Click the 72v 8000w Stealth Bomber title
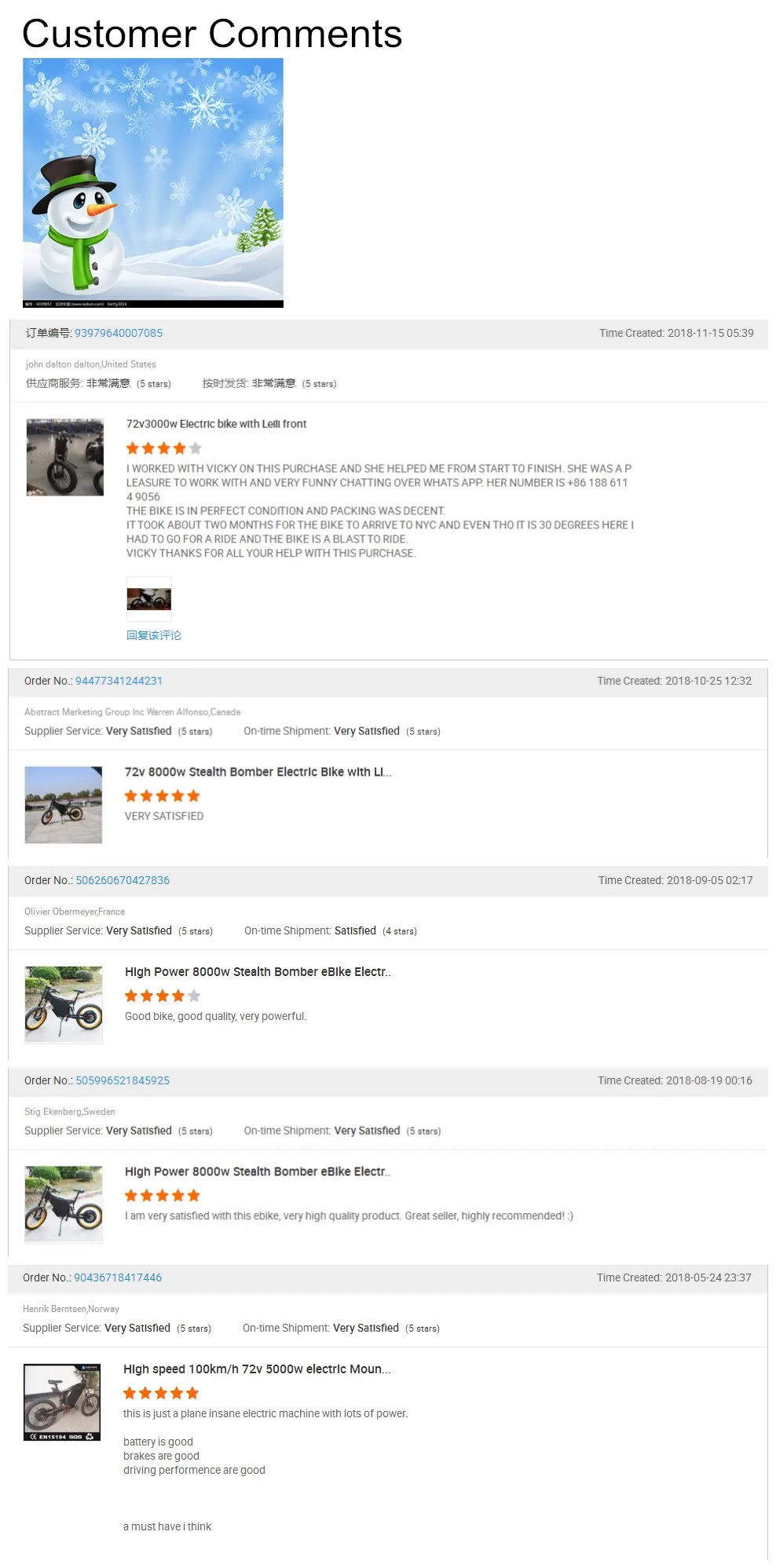The height and width of the screenshot is (1568, 776). [258, 772]
